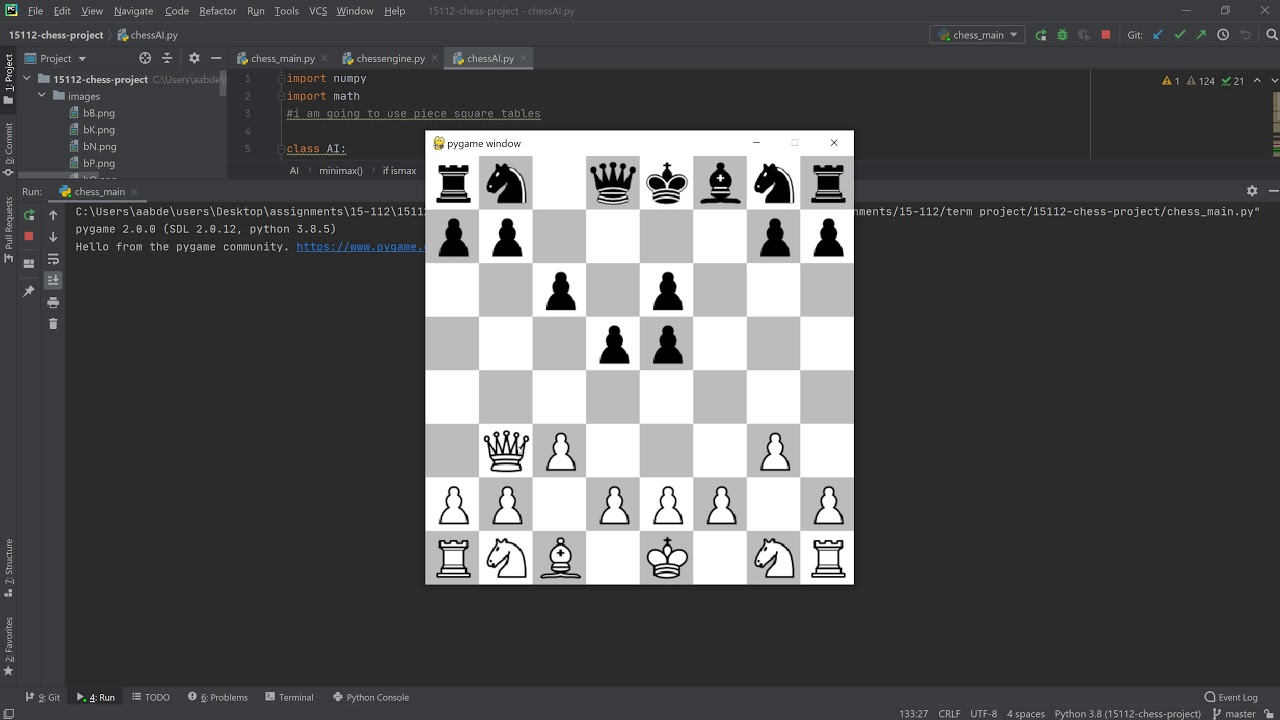
Task: Open the Python Console tab
Action: (370, 697)
